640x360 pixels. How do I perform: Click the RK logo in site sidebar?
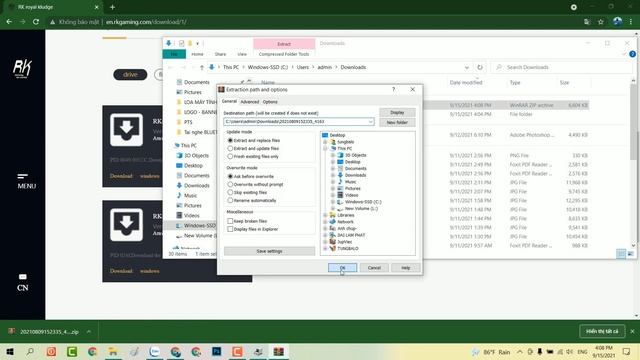pyautogui.click(x=22, y=68)
